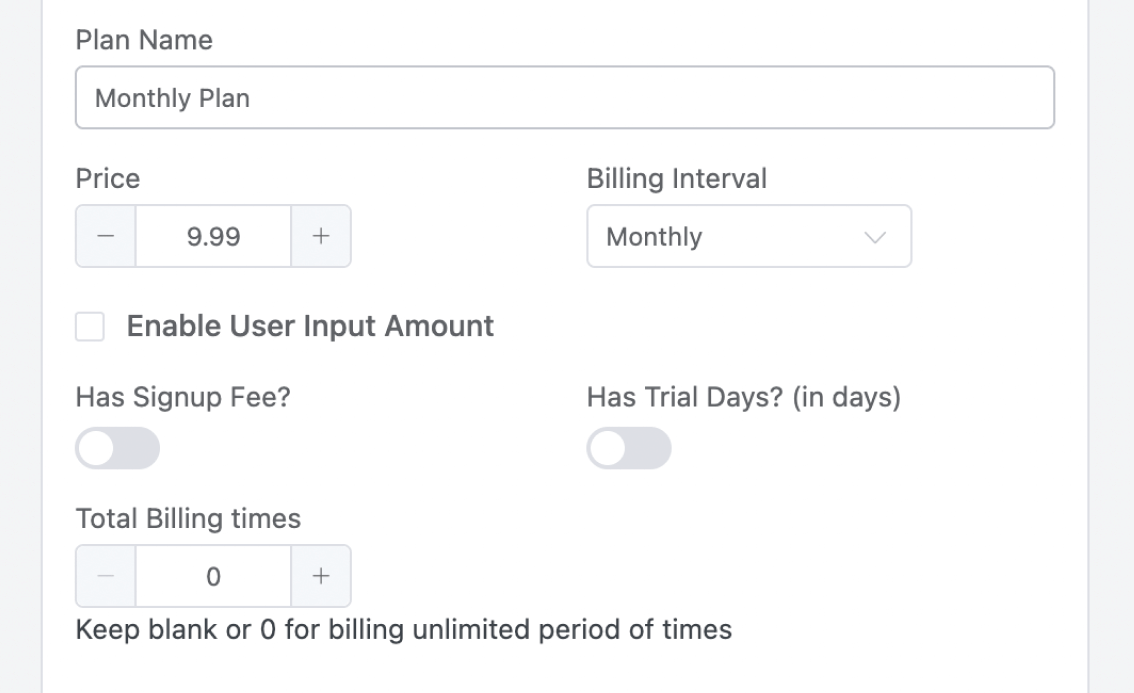The image size is (1134, 693).
Task: Click the Has Trial Days? label
Action: click(x=744, y=398)
